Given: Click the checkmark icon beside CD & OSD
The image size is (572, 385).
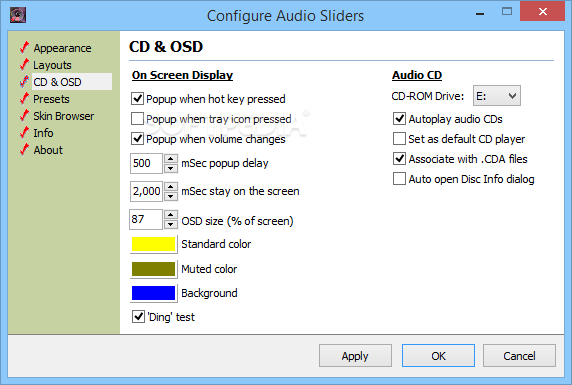Looking at the screenshot, I should pos(24,82).
